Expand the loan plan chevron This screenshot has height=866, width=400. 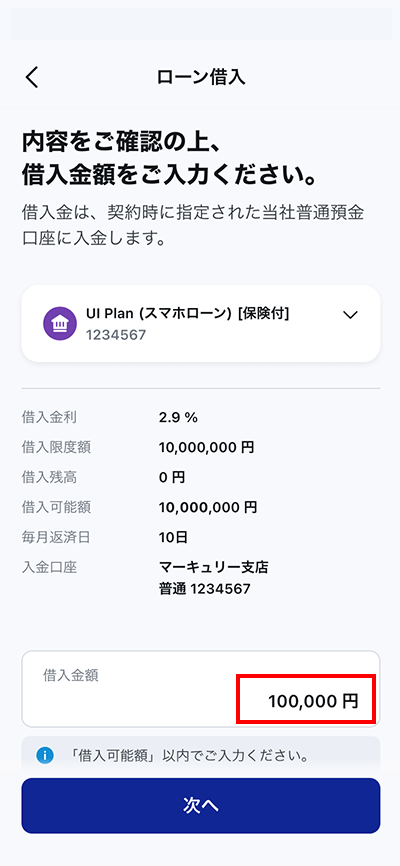pyautogui.click(x=350, y=315)
